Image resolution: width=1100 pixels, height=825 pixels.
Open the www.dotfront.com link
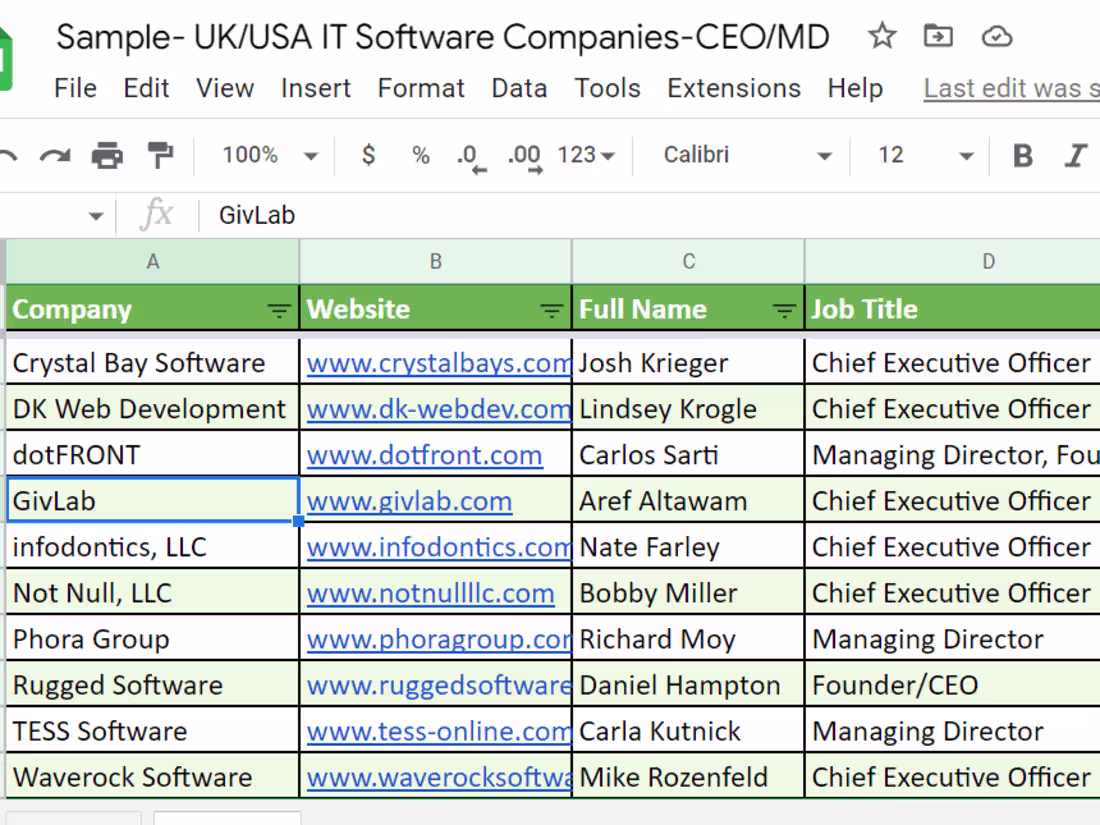(425, 454)
